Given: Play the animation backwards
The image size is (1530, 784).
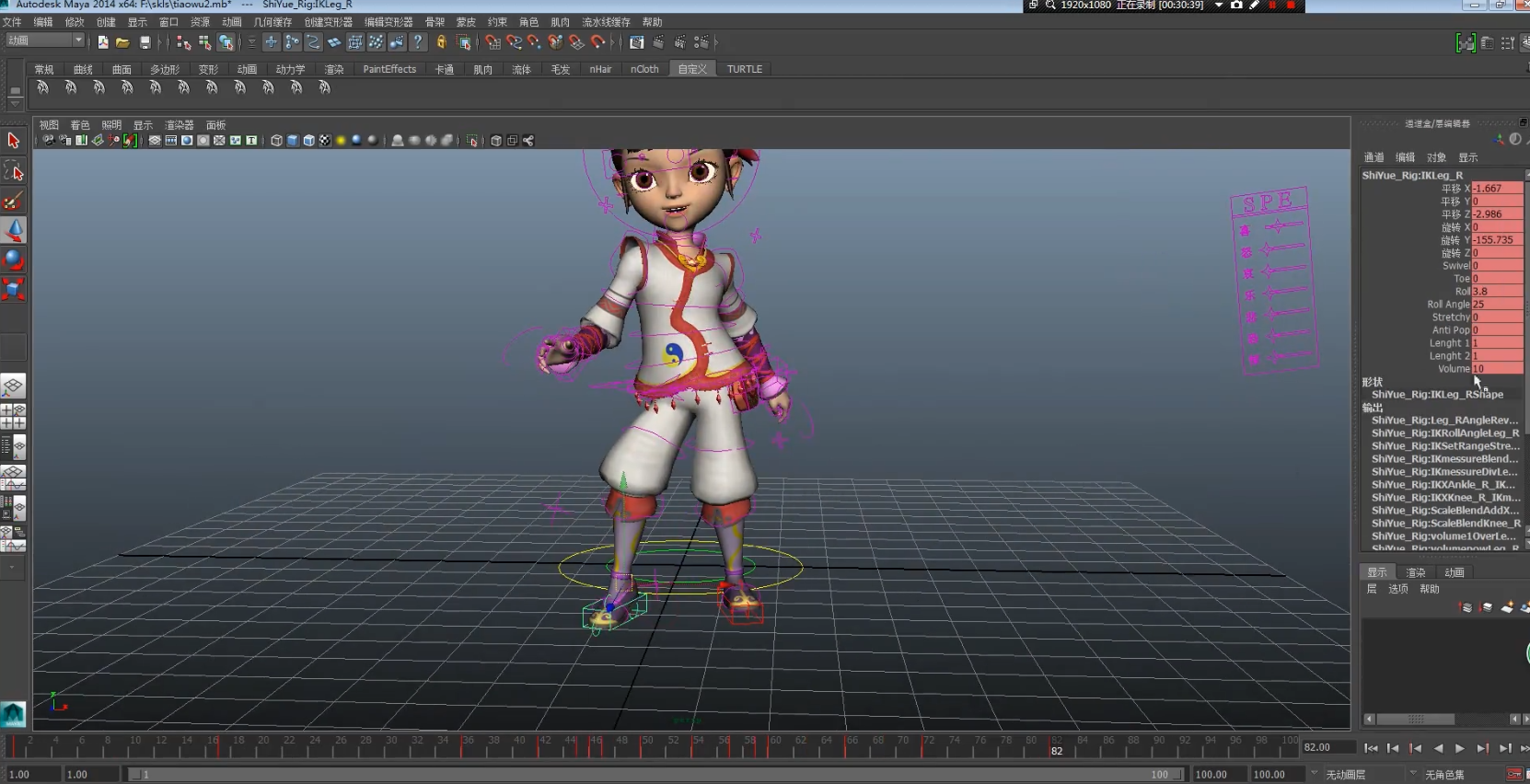Looking at the screenshot, I should click(x=1438, y=748).
